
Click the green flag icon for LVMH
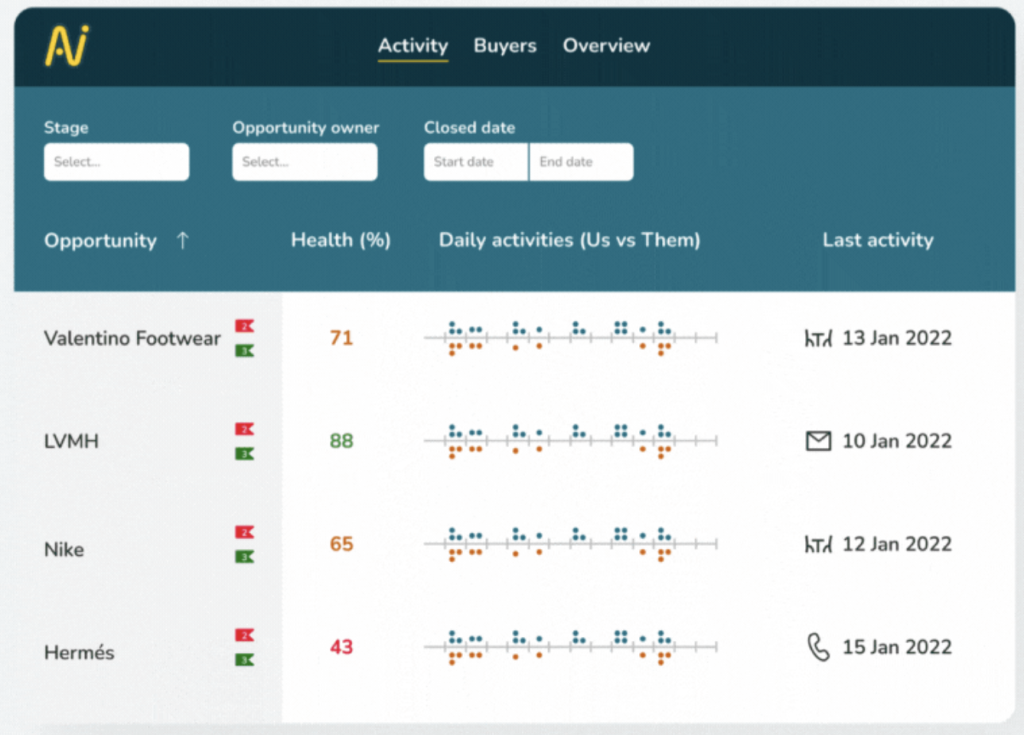click(244, 454)
